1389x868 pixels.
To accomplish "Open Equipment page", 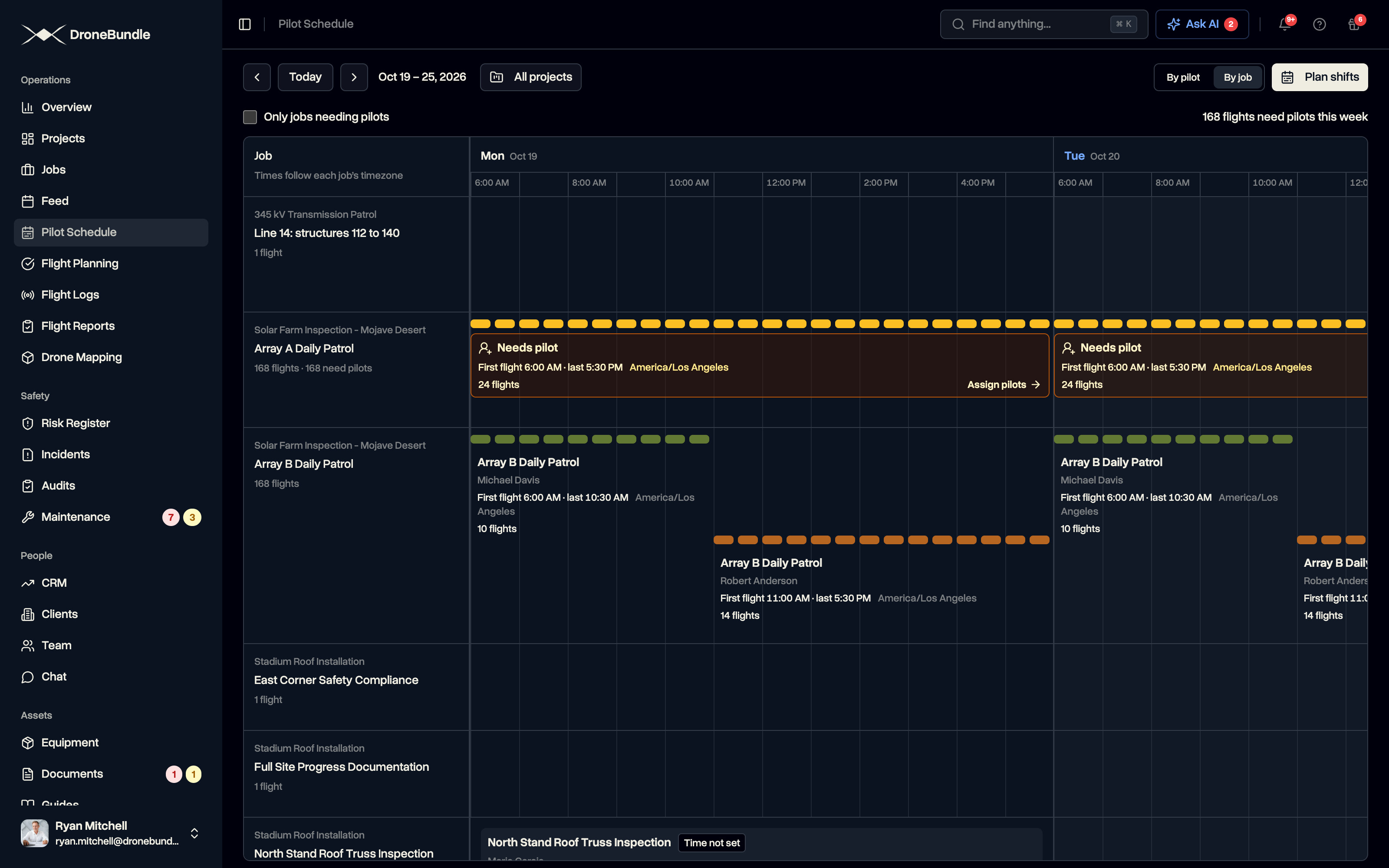I will coord(111,743).
